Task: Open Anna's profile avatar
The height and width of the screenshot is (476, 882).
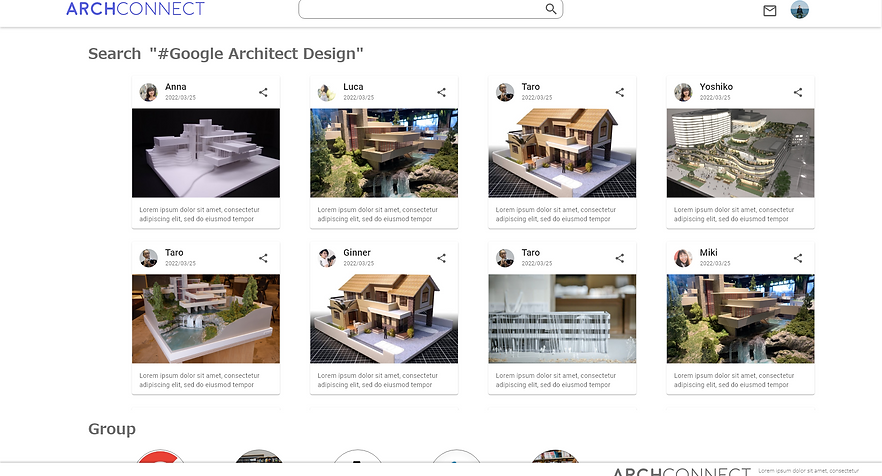Action: (148, 92)
